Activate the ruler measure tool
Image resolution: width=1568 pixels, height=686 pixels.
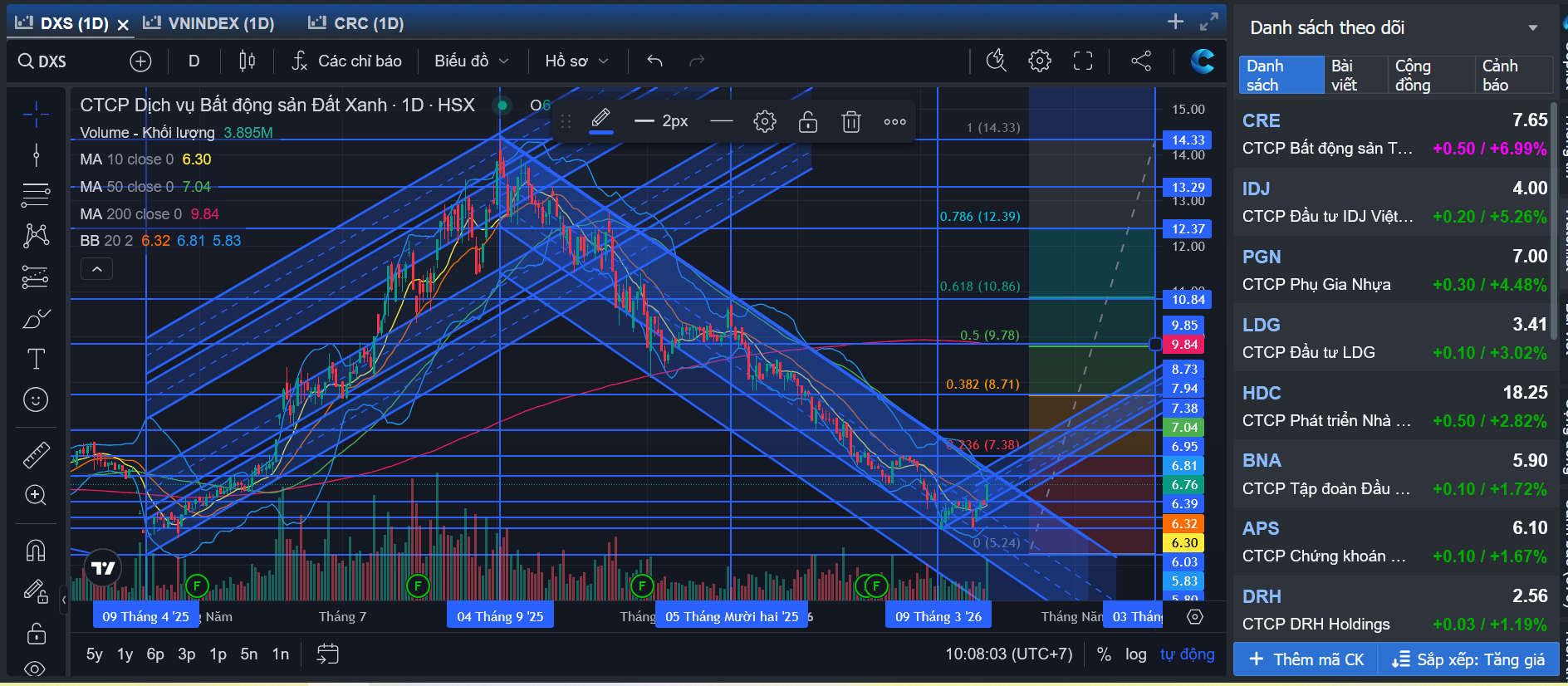[36, 454]
